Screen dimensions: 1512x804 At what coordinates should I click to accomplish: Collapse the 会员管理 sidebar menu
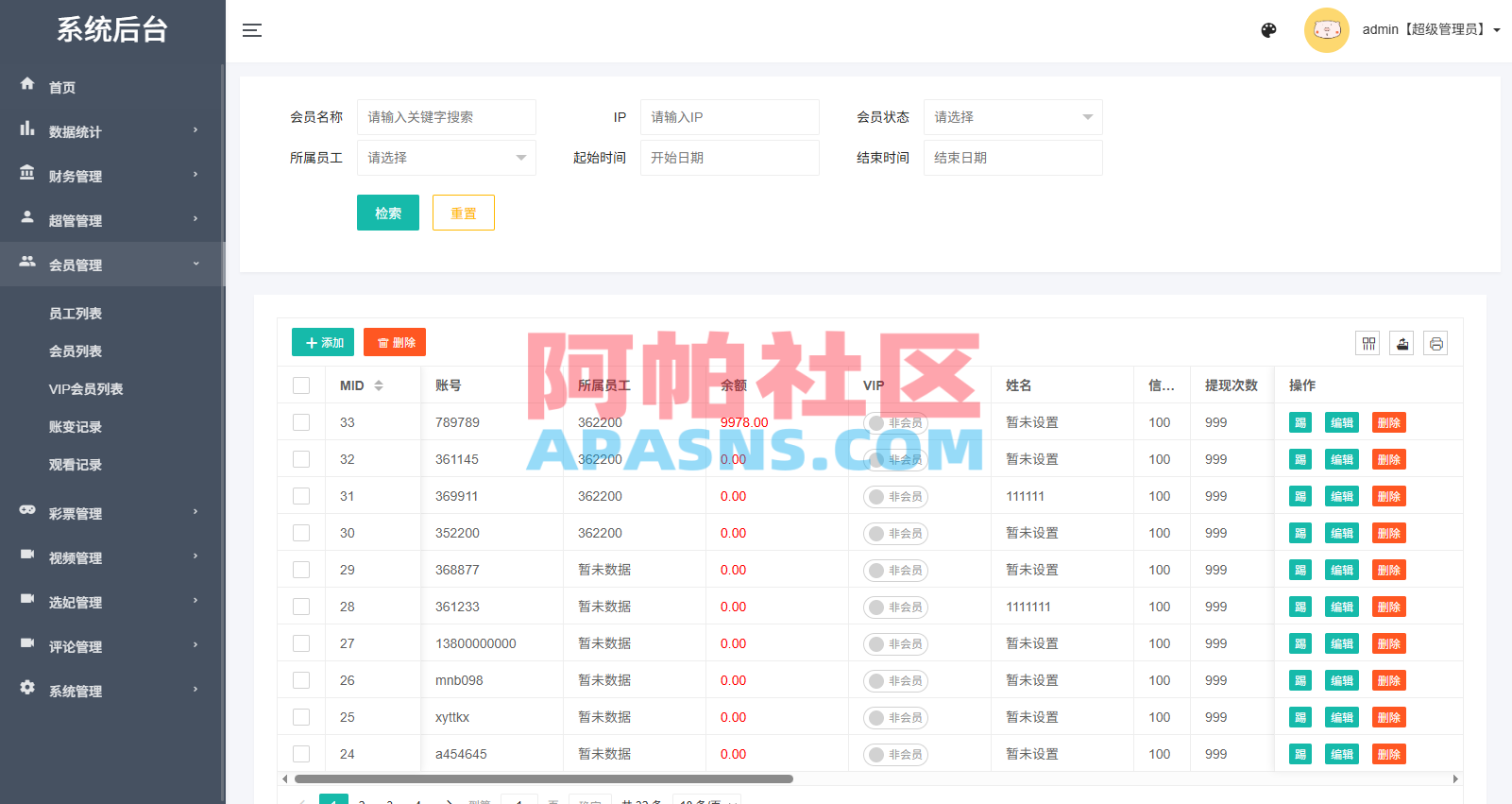click(112, 265)
